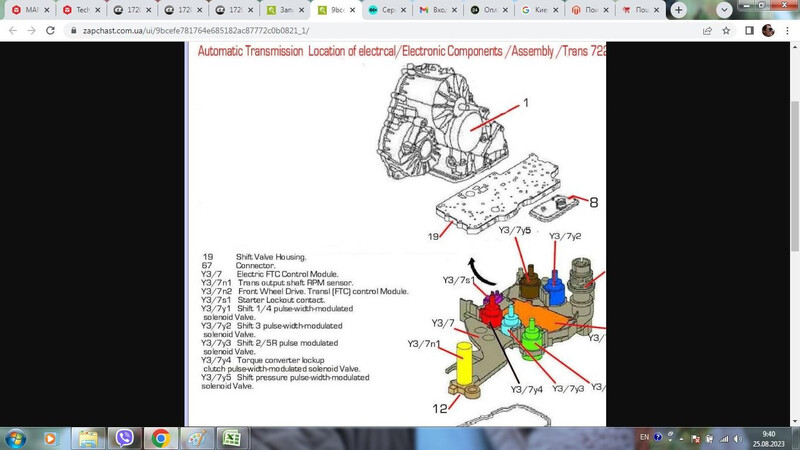Click the taskbar clock showing 9:40
Image resolution: width=800 pixels, height=450 pixels.
click(x=768, y=438)
